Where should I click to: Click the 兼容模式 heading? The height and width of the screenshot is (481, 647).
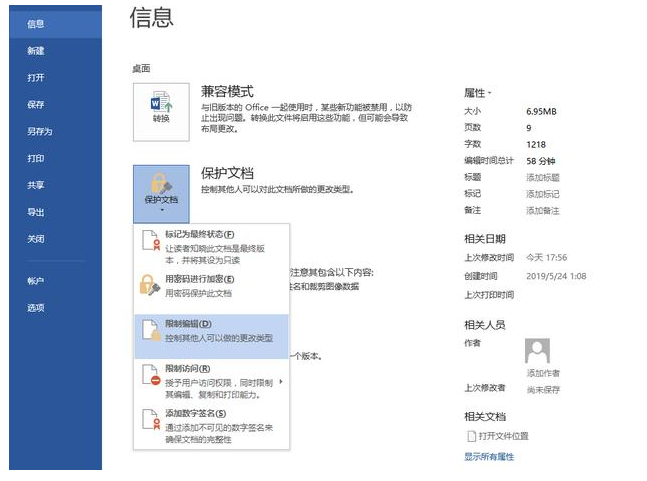[x=227, y=92]
